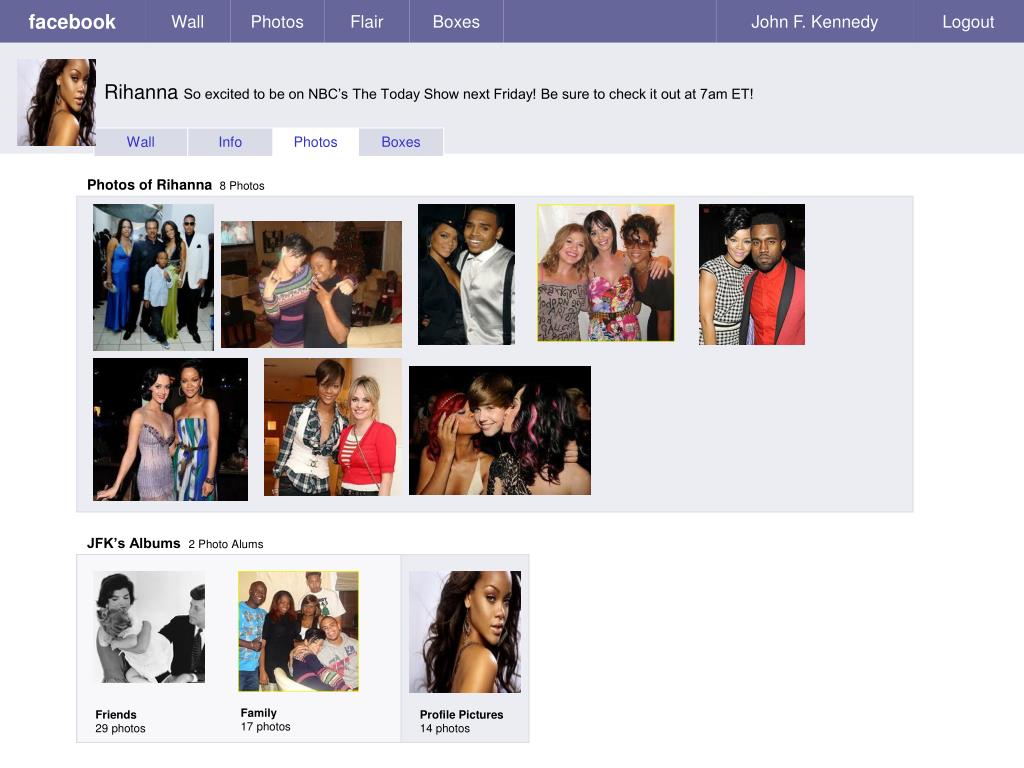Switch to the profile Wall tab
Viewport: 1024px width, 768px height.
140,142
